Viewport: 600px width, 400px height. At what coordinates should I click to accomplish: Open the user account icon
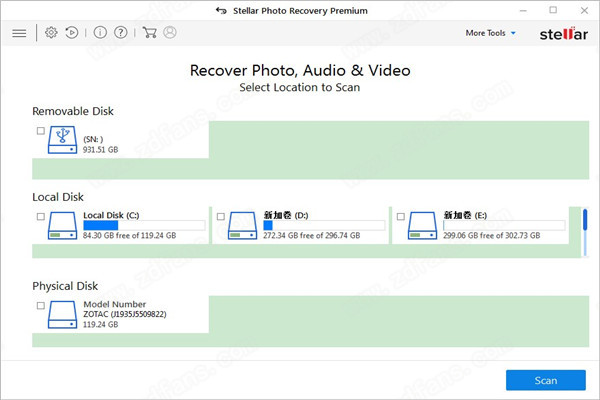coord(170,33)
